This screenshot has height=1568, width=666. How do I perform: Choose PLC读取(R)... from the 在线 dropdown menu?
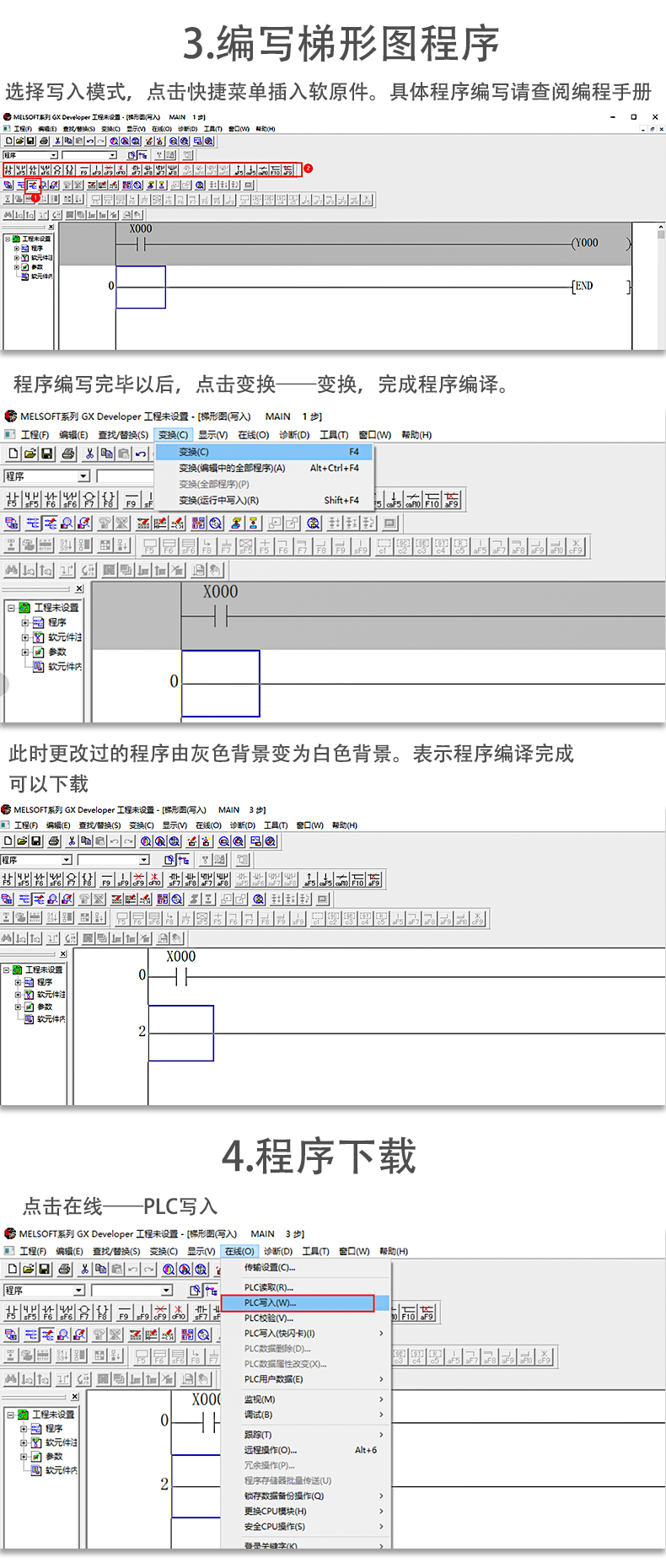pyautogui.click(x=269, y=1287)
